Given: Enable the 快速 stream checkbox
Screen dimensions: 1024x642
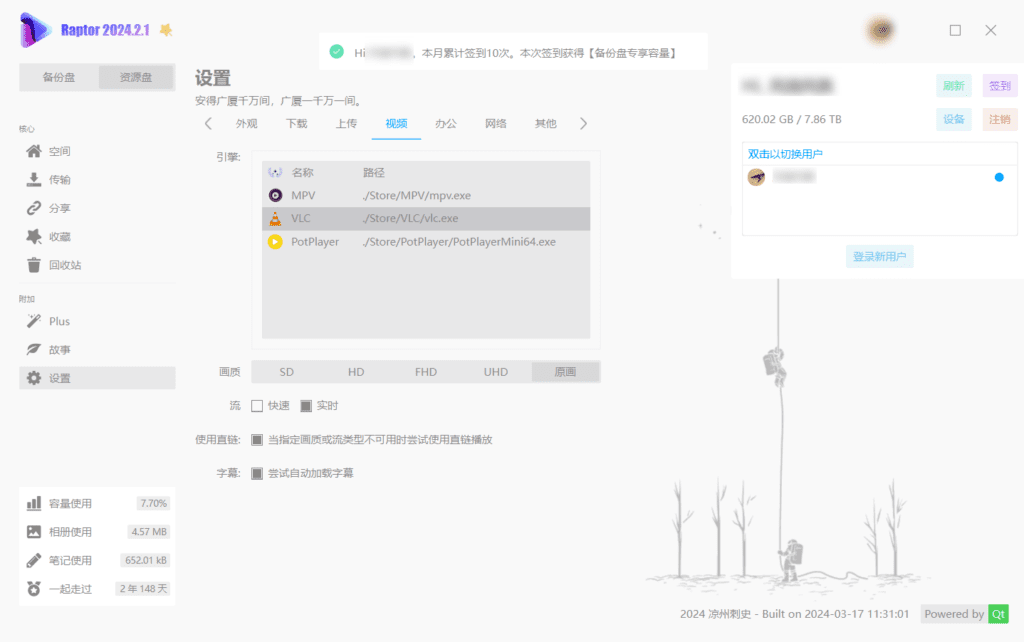Looking at the screenshot, I should (x=257, y=406).
